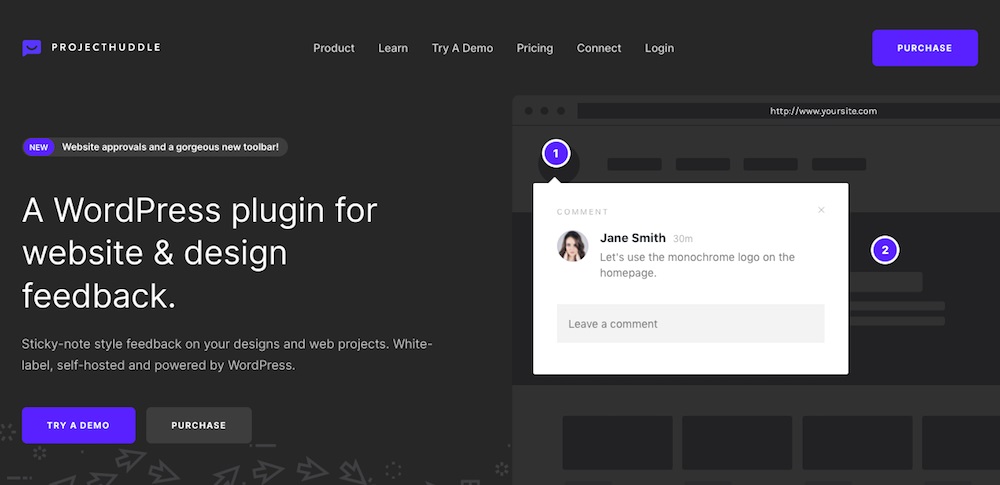Open the Learn menu item
This screenshot has width=1000, height=485.
(393, 48)
